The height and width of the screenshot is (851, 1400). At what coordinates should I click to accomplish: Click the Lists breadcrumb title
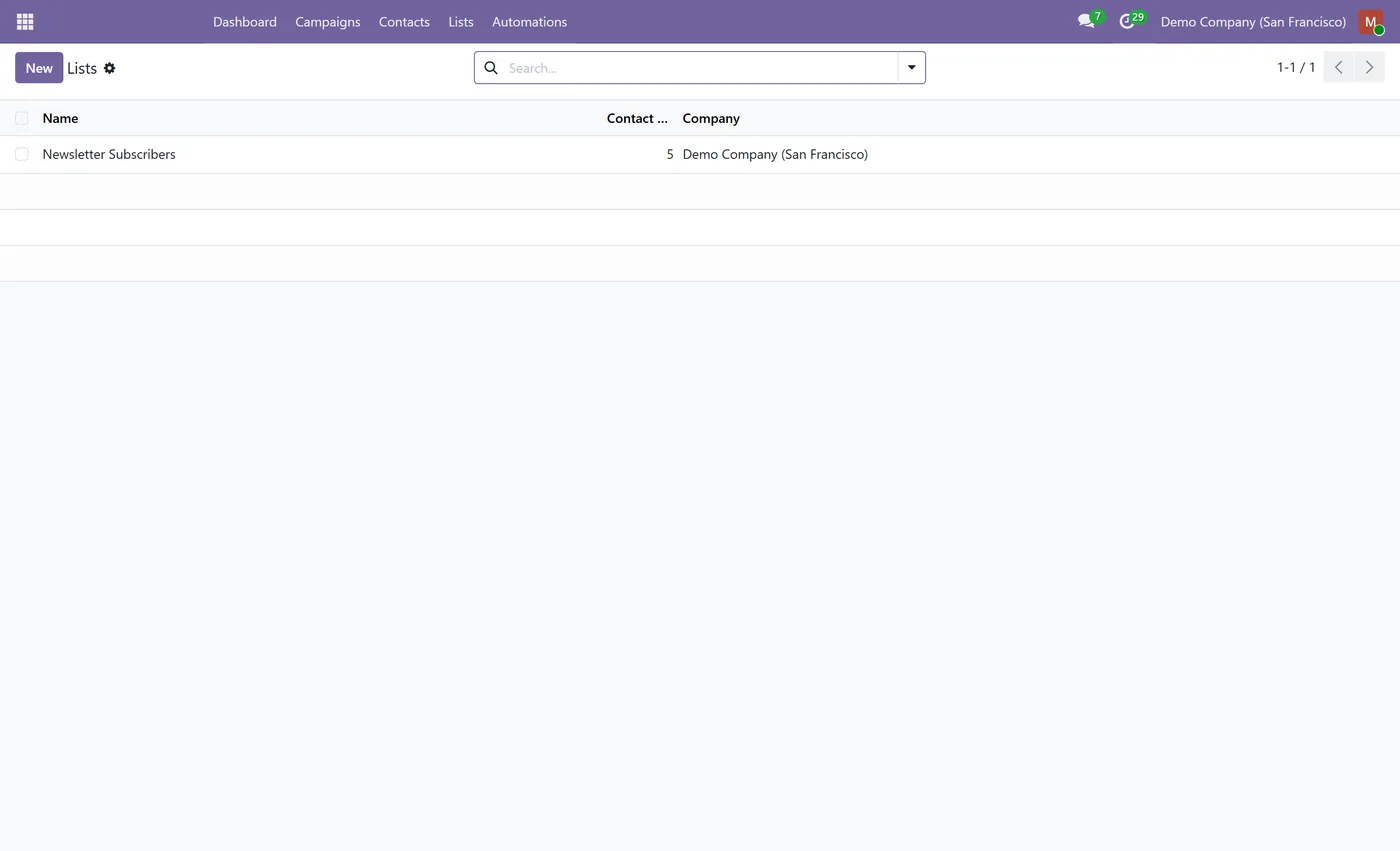pyautogui.click(x=82, y=68)
